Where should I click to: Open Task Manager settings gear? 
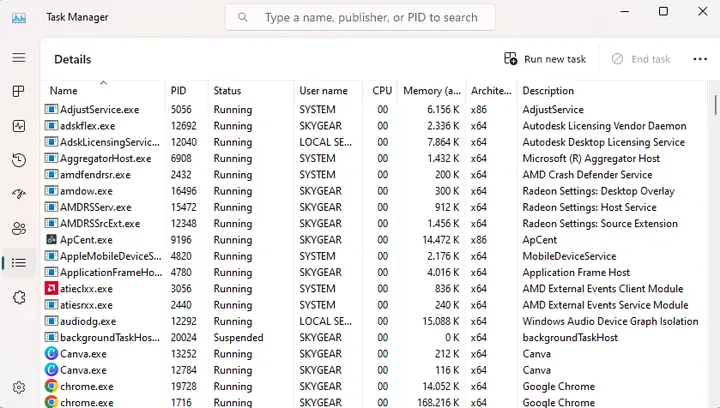tap(19, 387)
